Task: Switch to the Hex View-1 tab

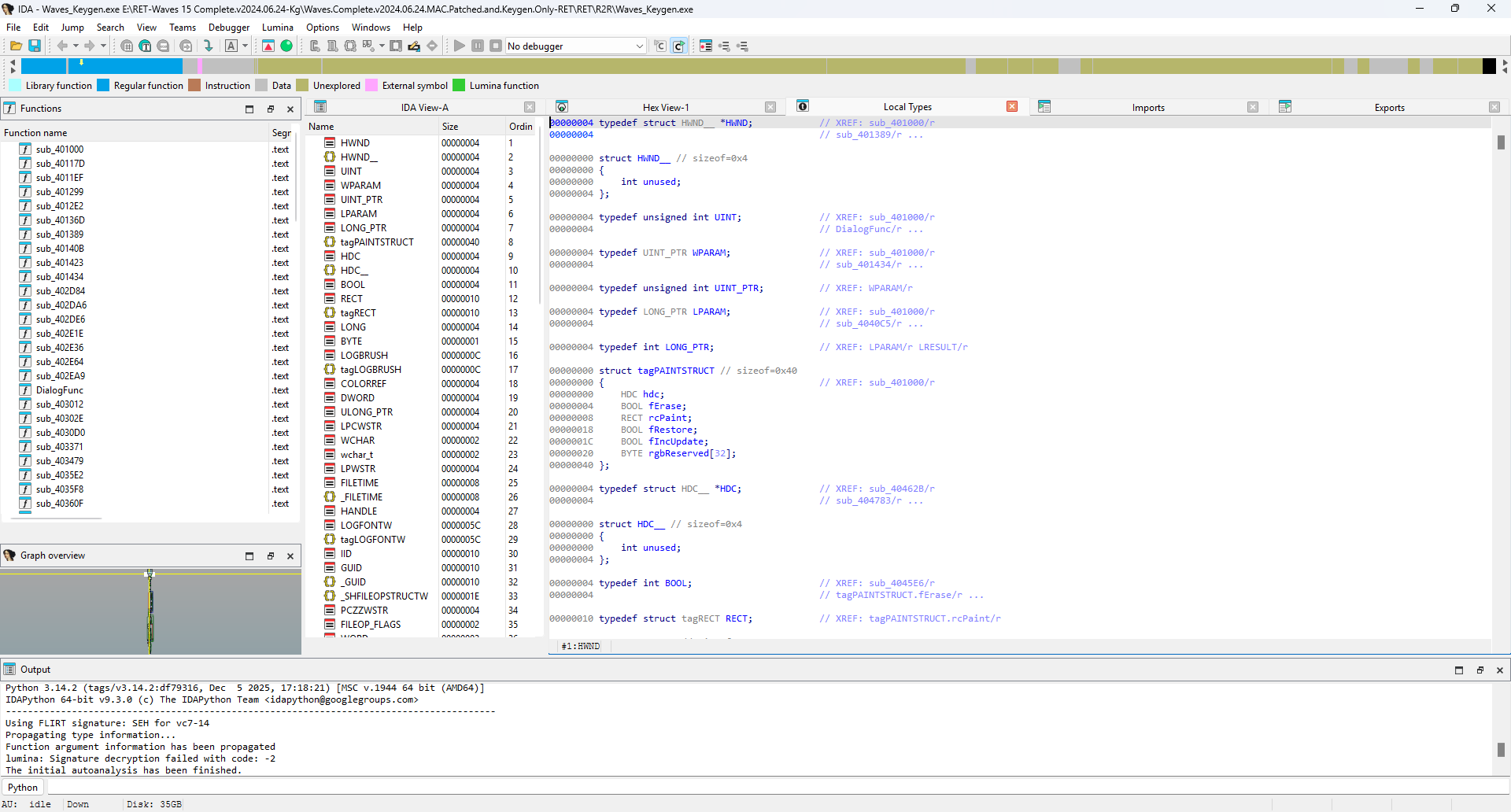Action: coord(665,108)
